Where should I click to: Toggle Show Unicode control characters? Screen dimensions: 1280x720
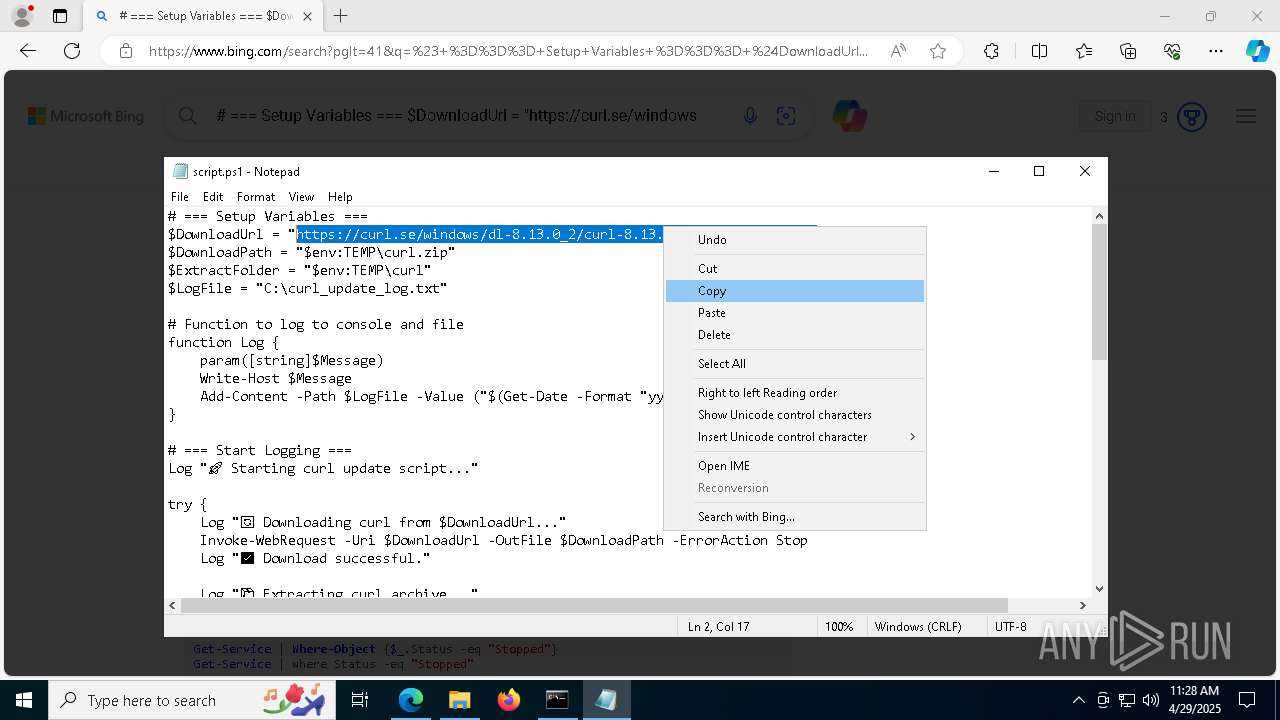coord(795,415)
